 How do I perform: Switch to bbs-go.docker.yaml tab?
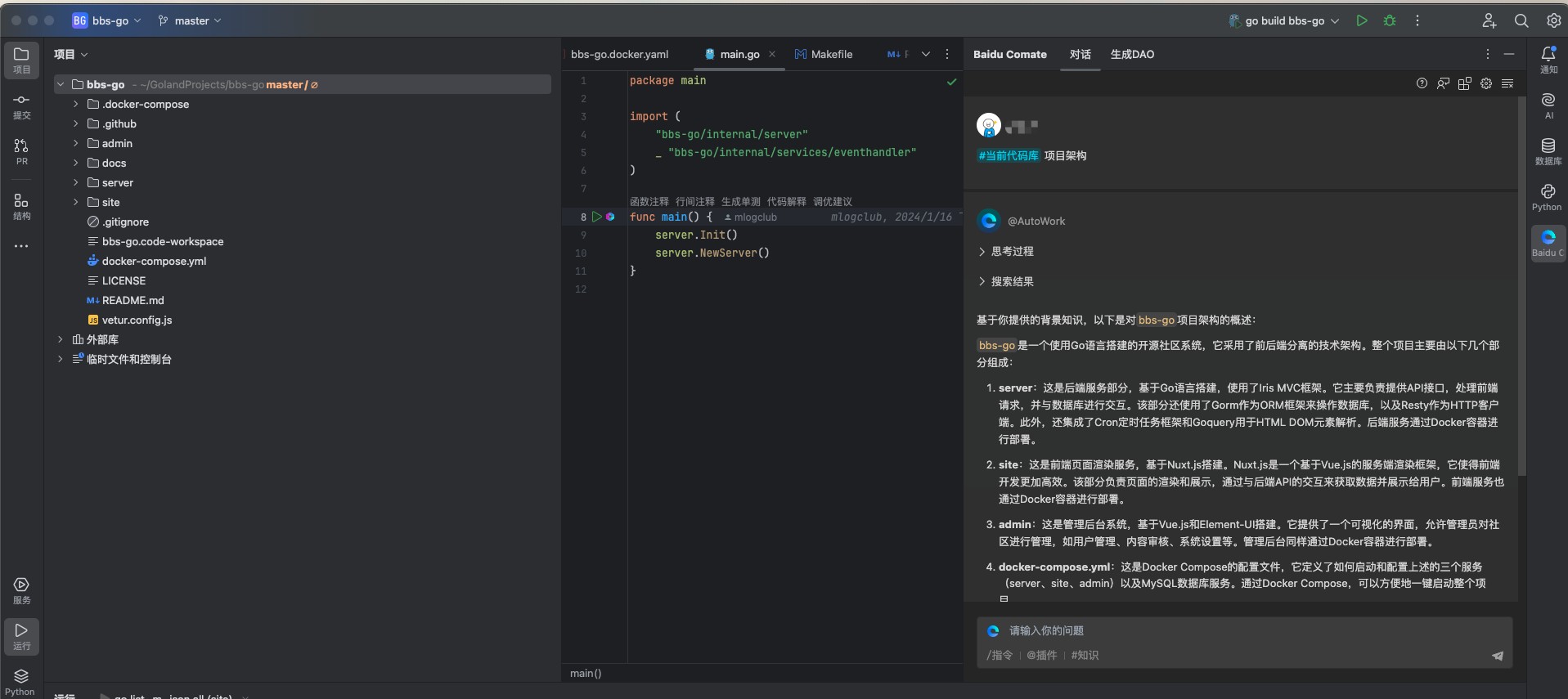pyautogui.click(x=620, y=54)
